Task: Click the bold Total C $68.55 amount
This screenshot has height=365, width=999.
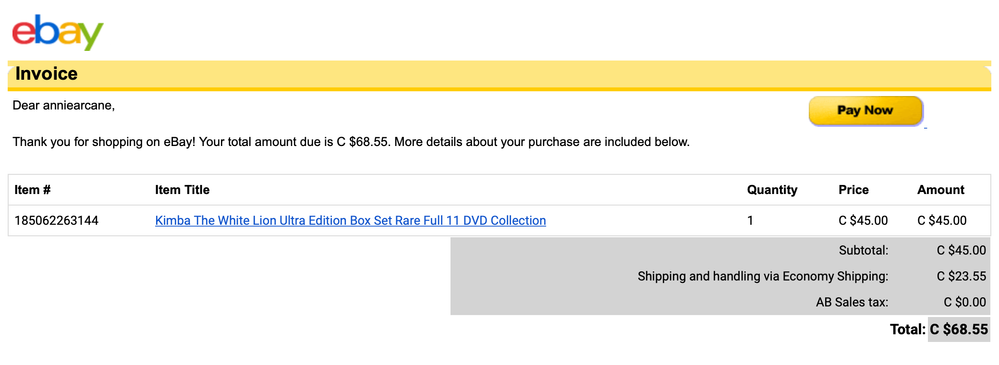Action: [959, 329]
